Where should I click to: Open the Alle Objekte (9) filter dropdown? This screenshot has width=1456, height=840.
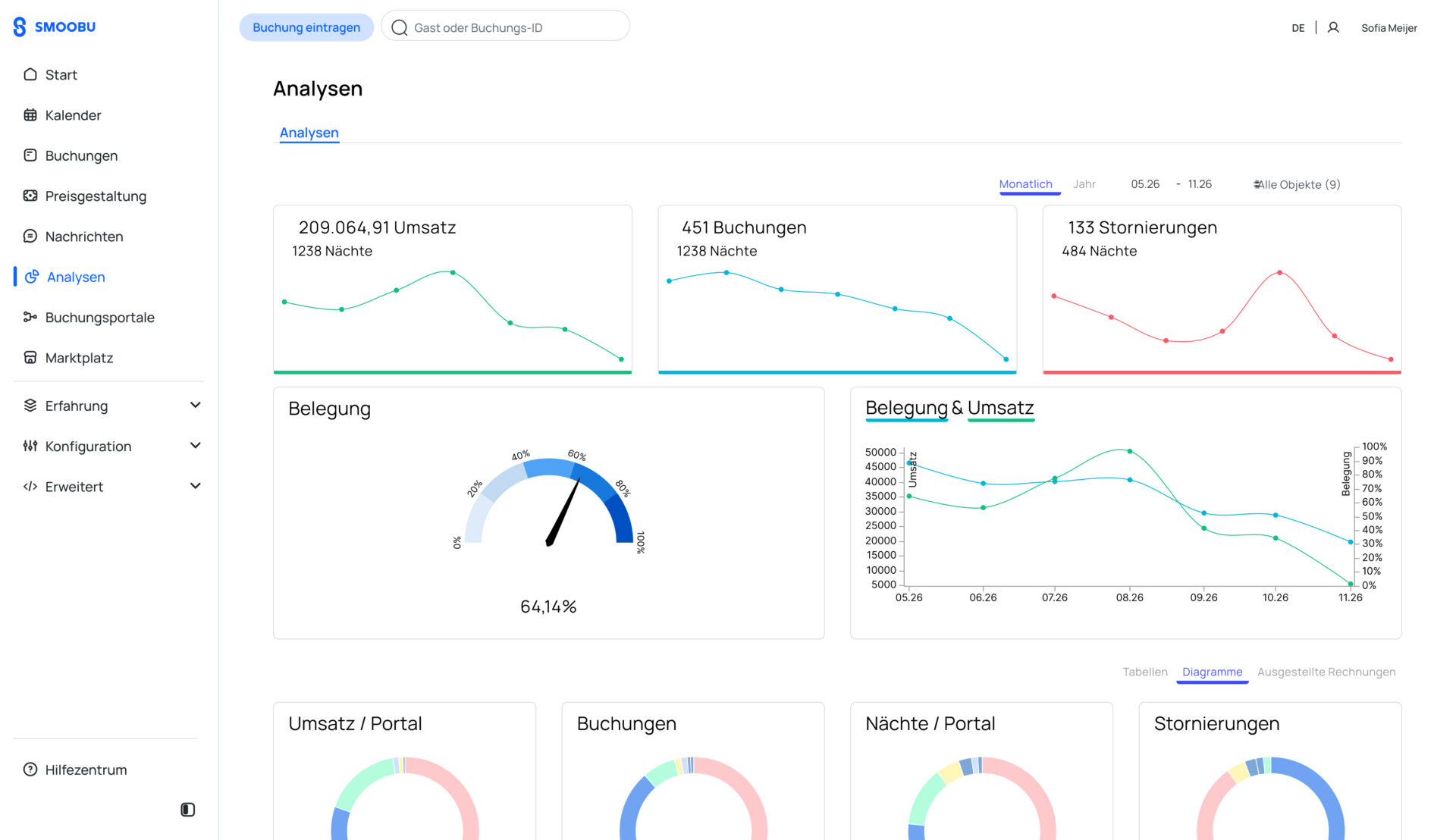point(1297,184)
